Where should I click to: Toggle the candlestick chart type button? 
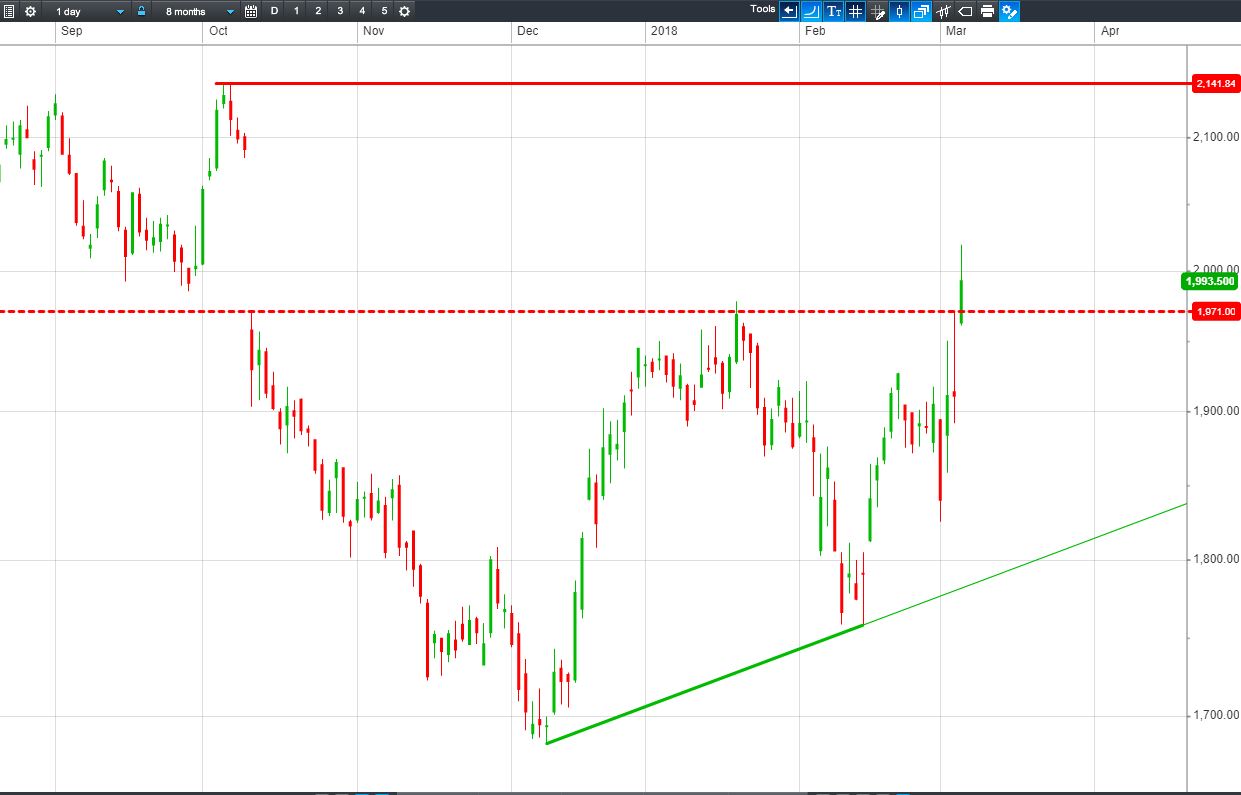899,11
